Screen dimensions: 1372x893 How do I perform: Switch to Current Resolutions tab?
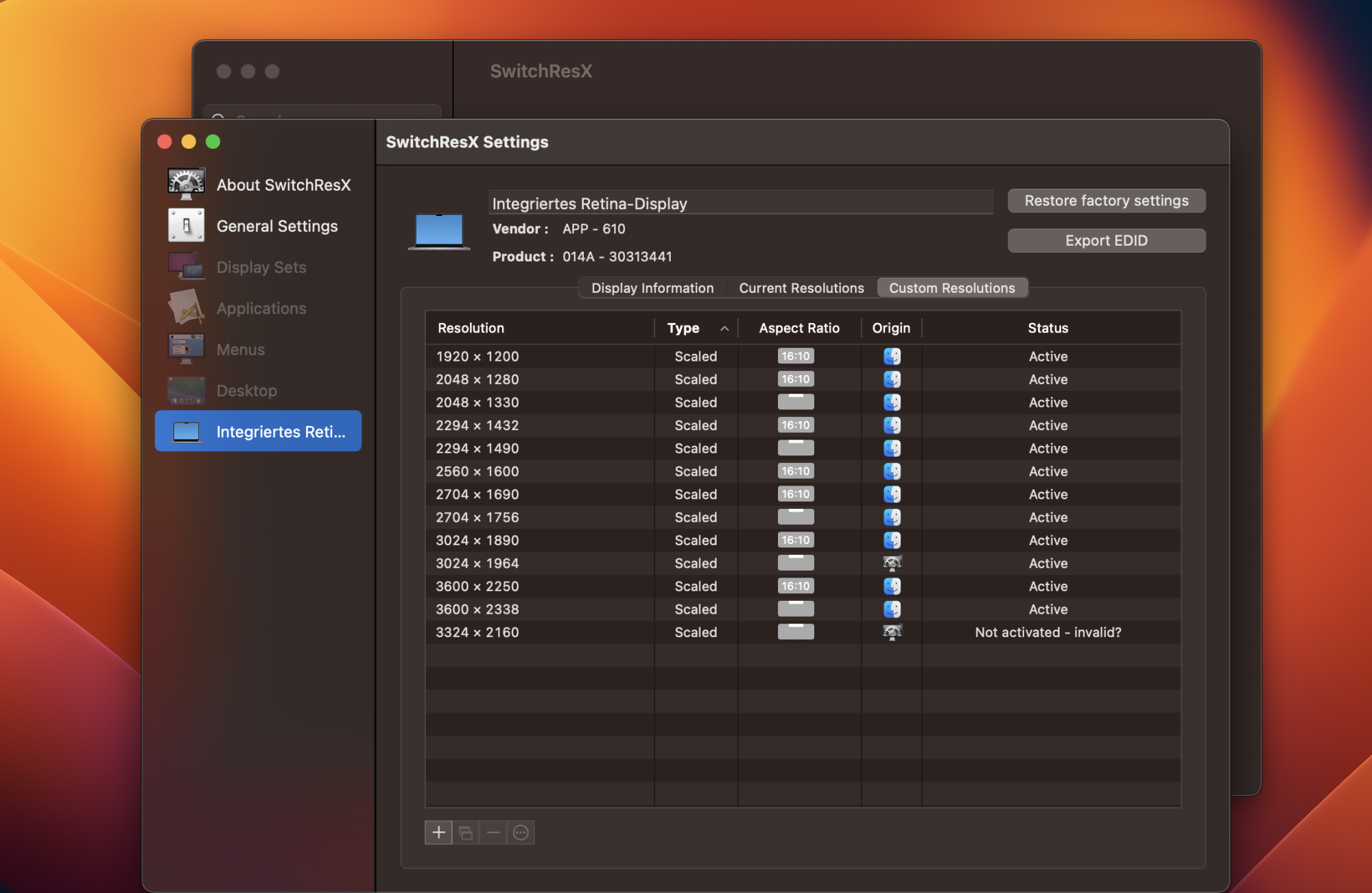[801, 288]
